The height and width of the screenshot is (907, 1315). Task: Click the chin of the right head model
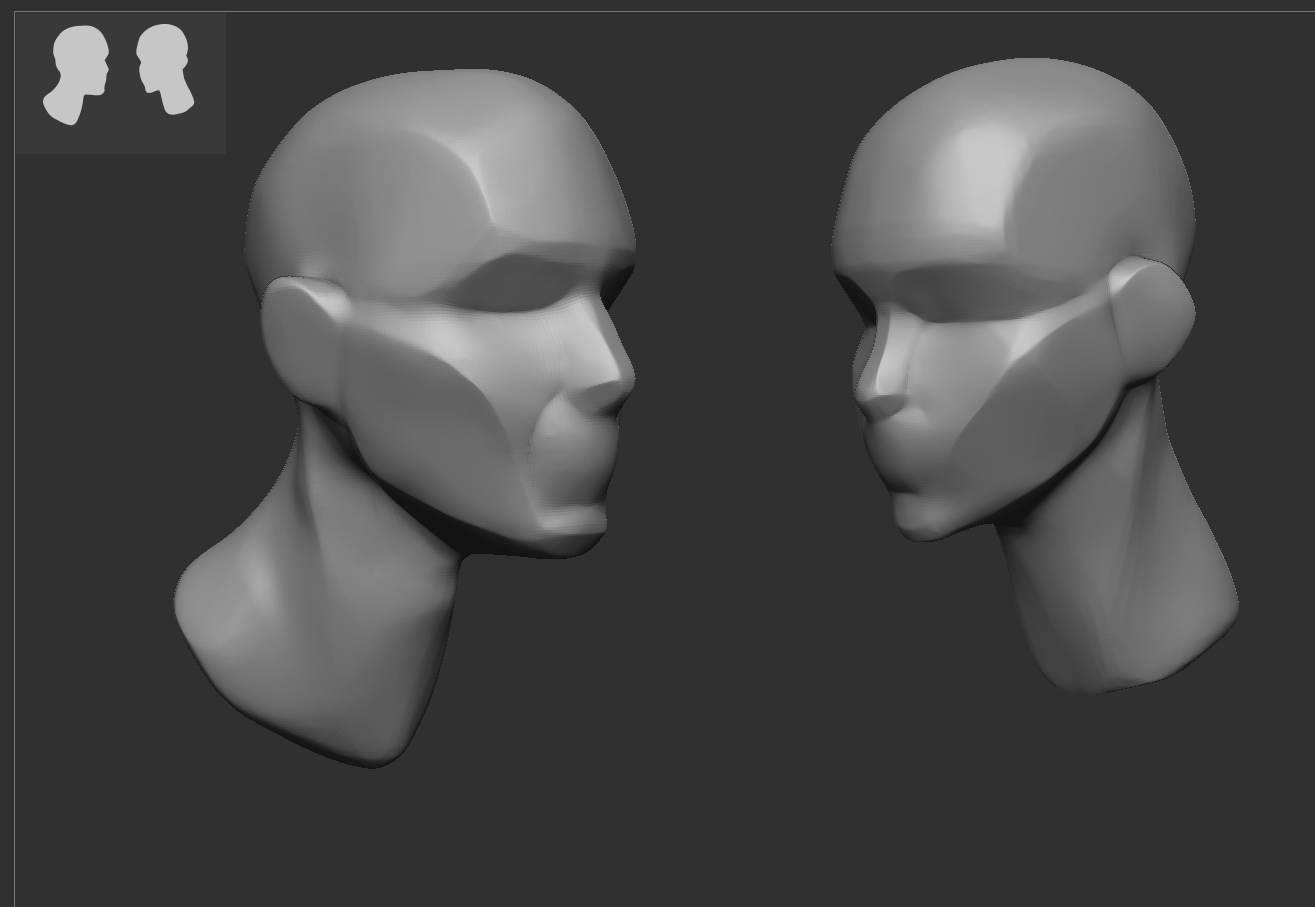tap(922, 520)
